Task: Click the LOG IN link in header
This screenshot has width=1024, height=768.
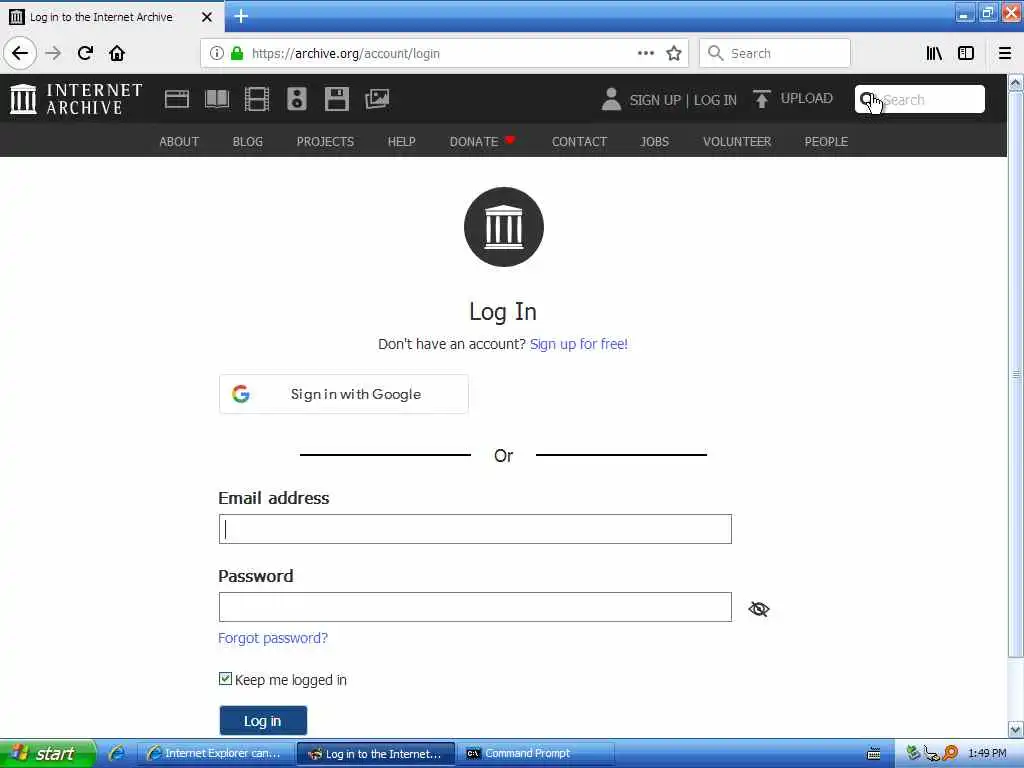Action: (715, 100)
